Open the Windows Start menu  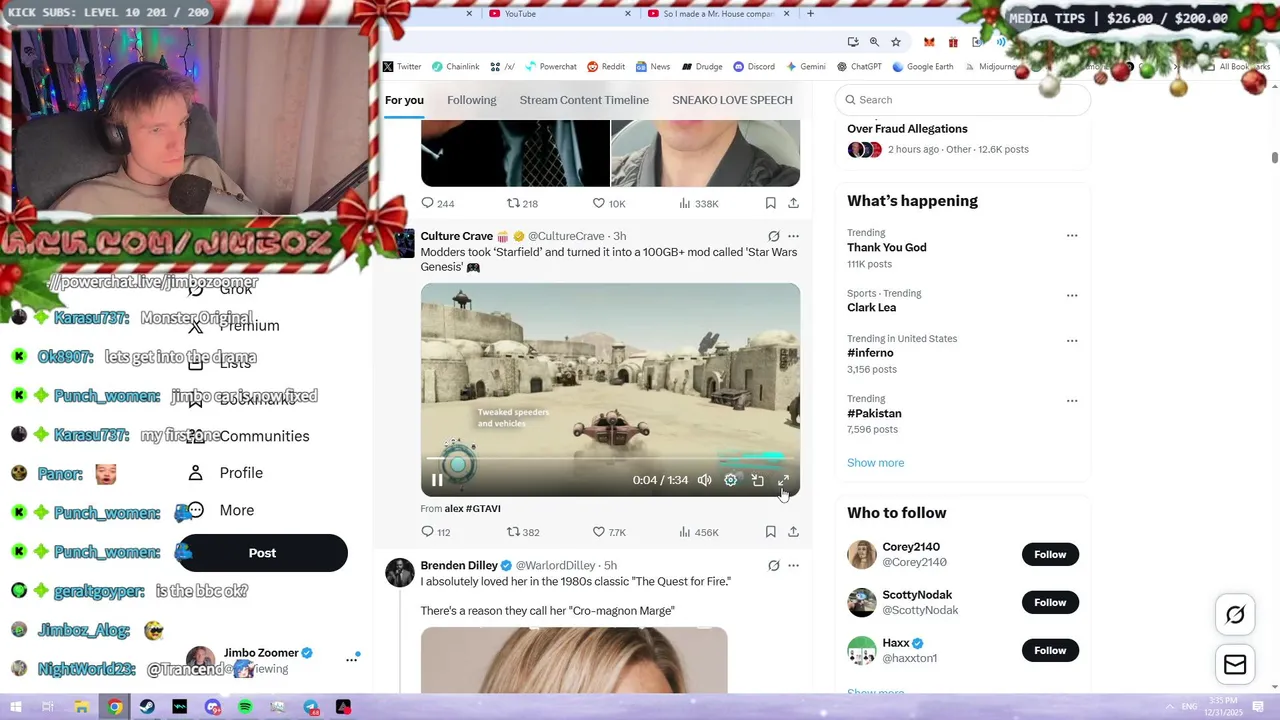pyautogui.click(x=15, y=707)
